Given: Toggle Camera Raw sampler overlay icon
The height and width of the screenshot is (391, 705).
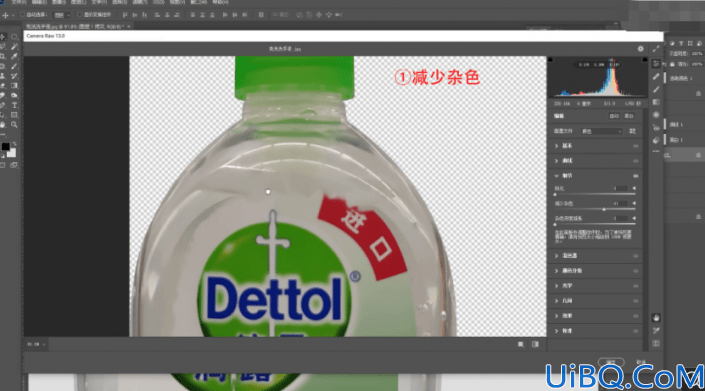Looking at the screenshot, I should coord(656,330).
